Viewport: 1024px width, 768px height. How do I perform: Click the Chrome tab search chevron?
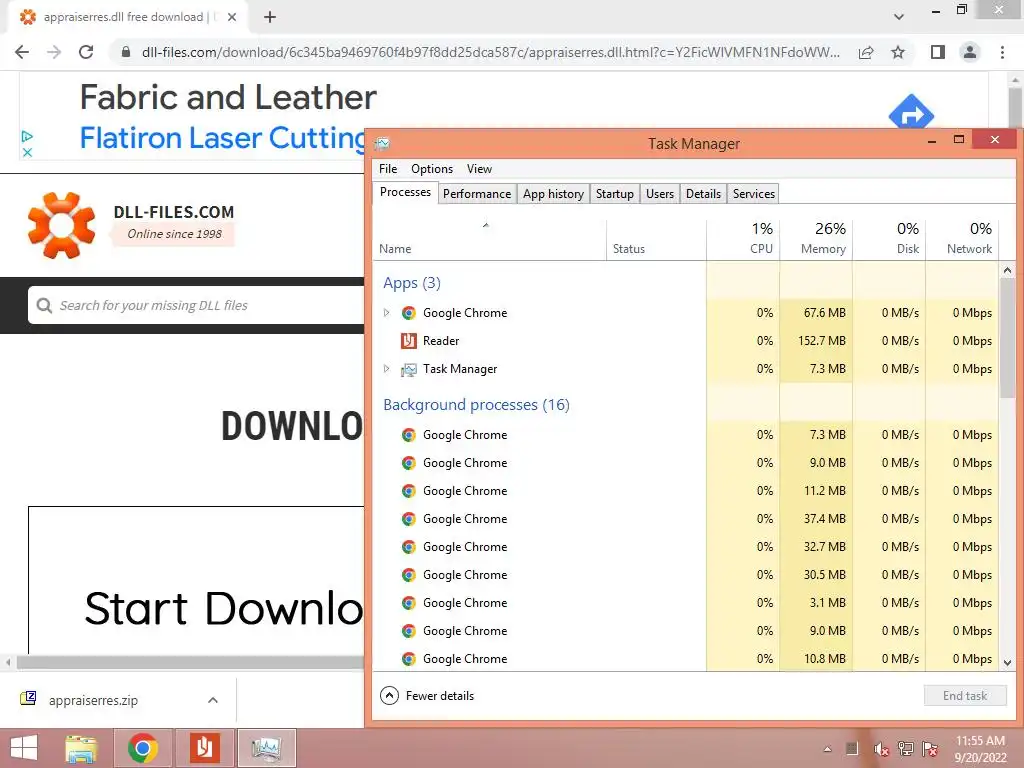pos(899,16)
